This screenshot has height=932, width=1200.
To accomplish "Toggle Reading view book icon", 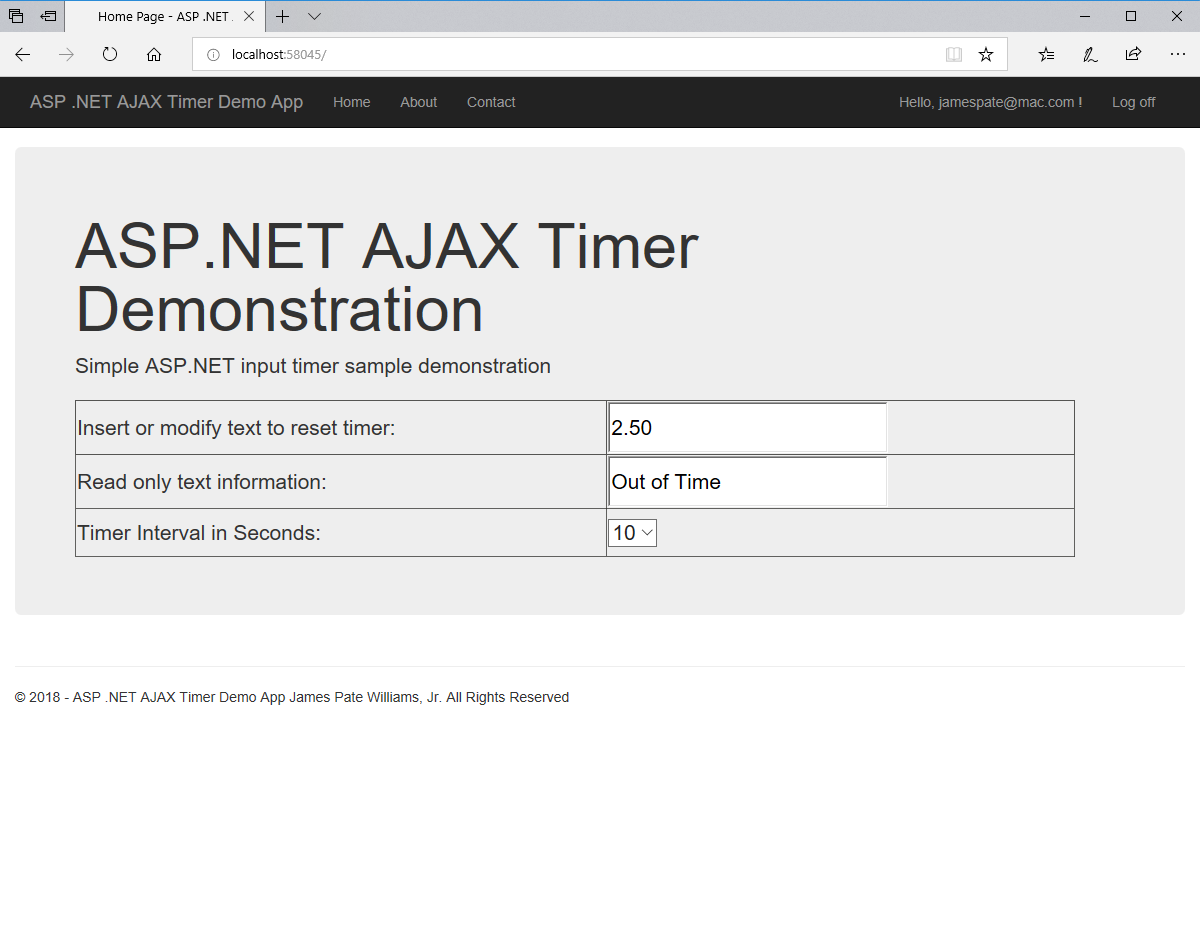I will (954, 55).
